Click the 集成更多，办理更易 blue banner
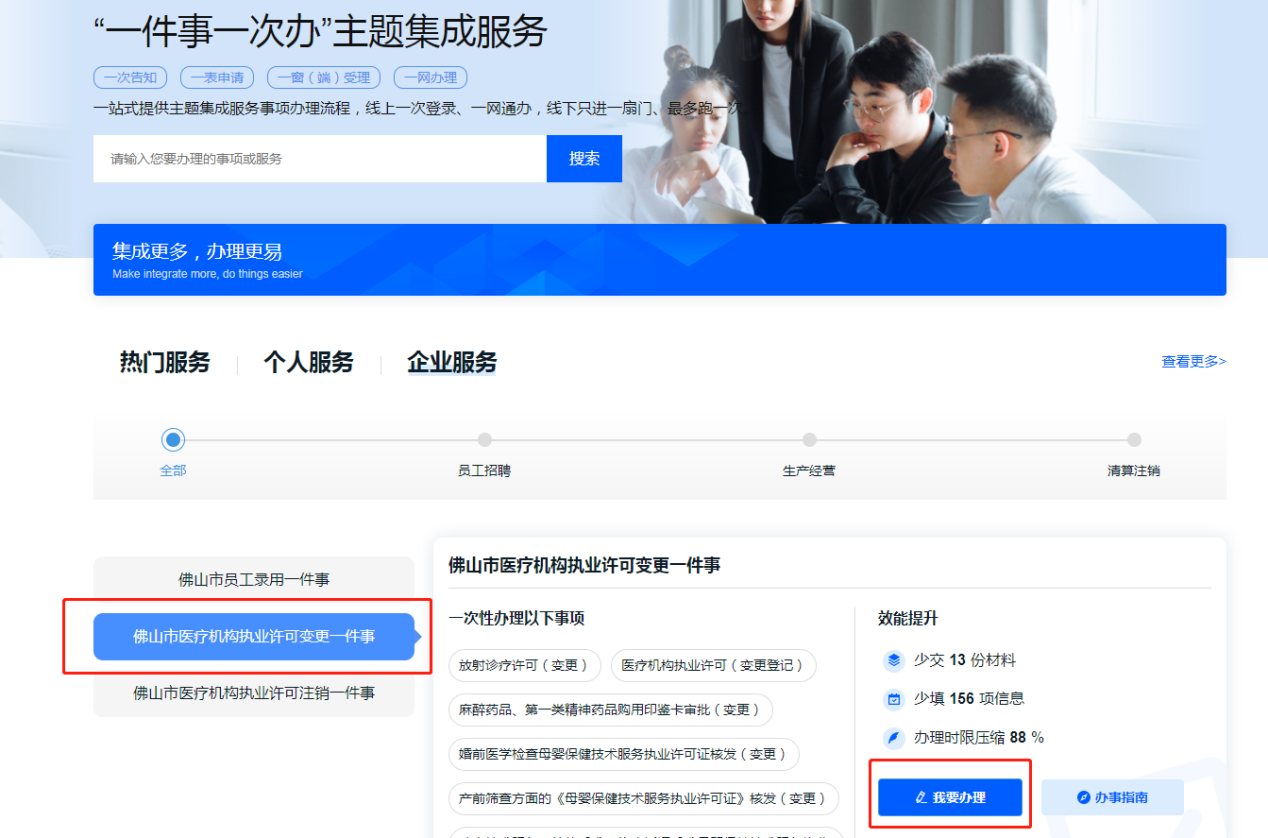 (660, 260)
